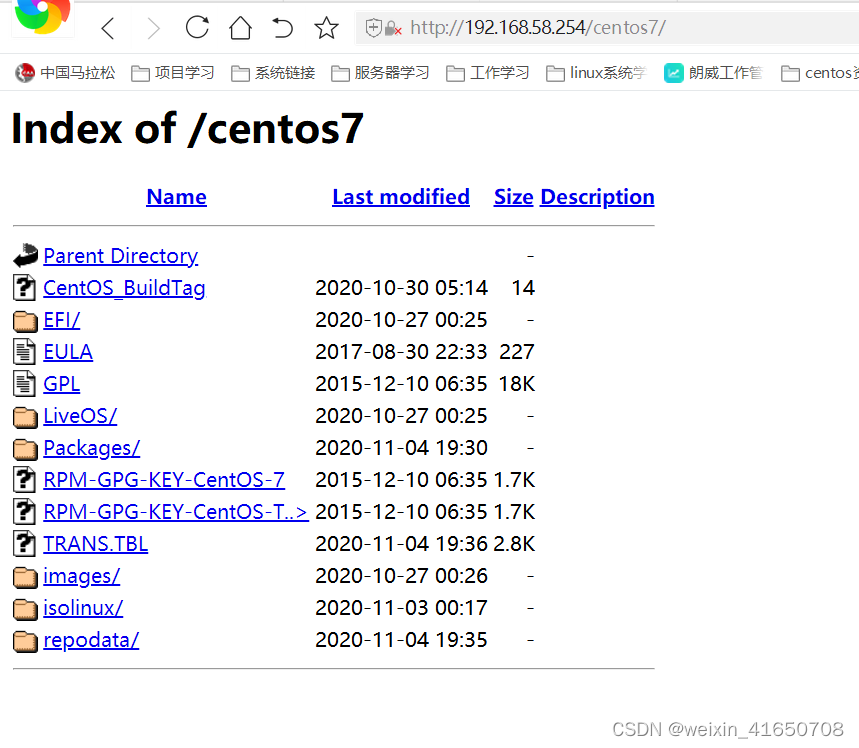Click the folder icon beside Packages/
The width and height of the screenshot is (859, 748).
tap(24, 448)
